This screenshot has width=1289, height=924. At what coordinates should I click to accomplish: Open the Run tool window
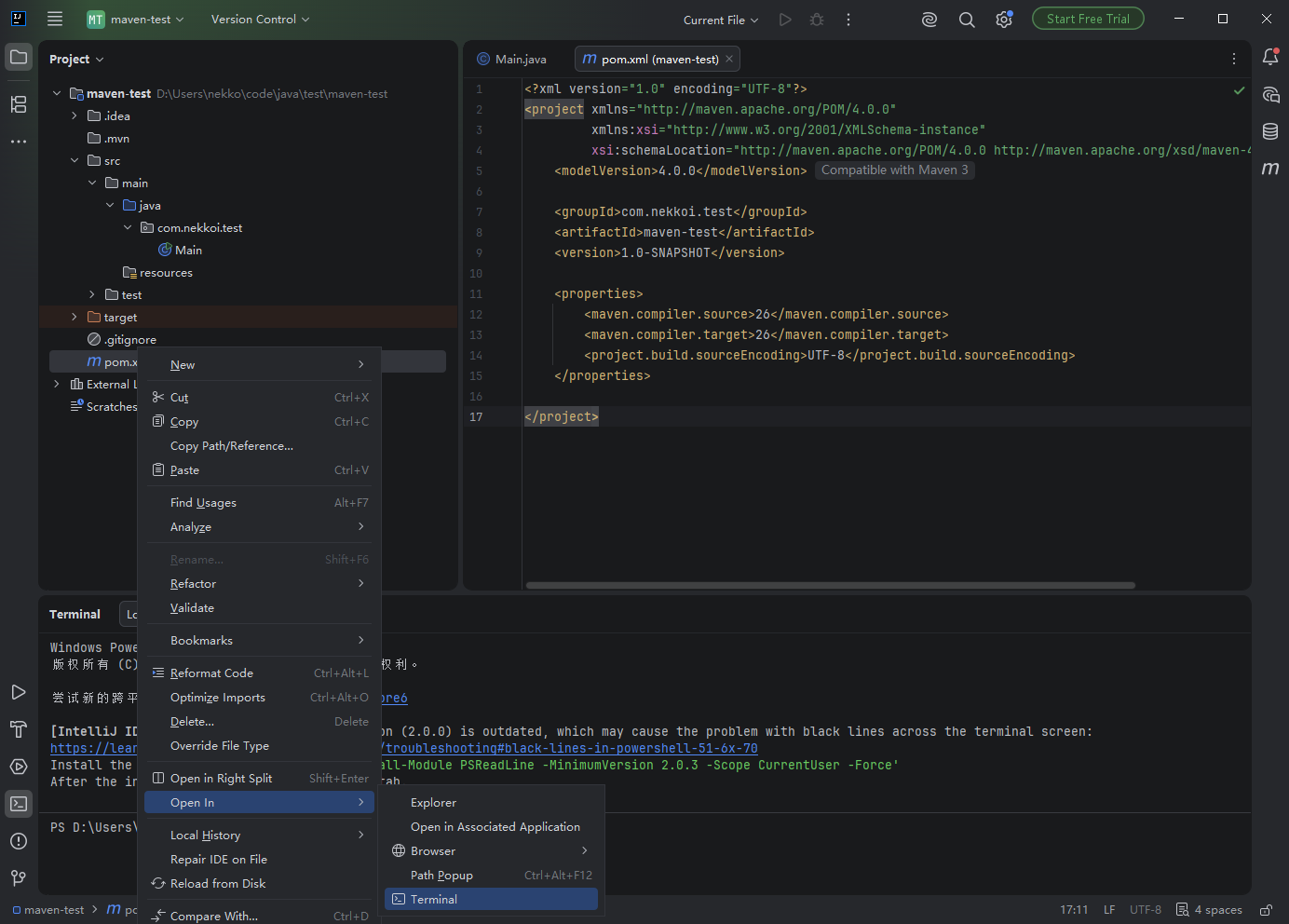tap(19, 692)
